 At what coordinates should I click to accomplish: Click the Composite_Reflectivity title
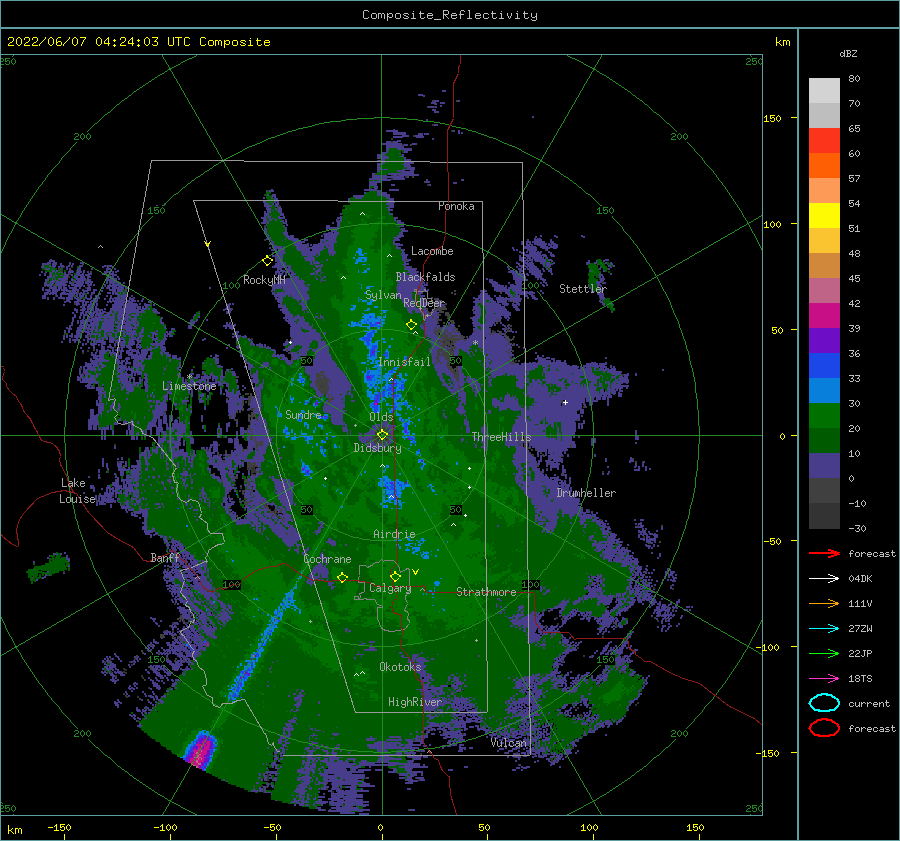coord(450,15)
